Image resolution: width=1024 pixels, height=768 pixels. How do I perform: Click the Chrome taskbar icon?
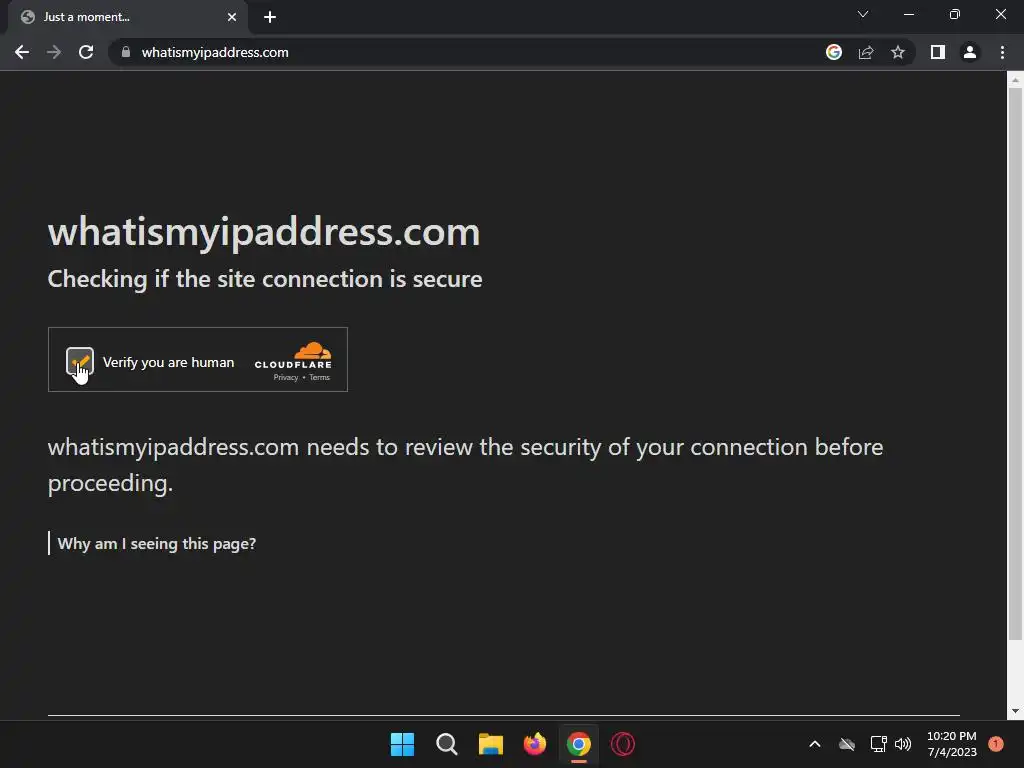click(x=579, y=744)
